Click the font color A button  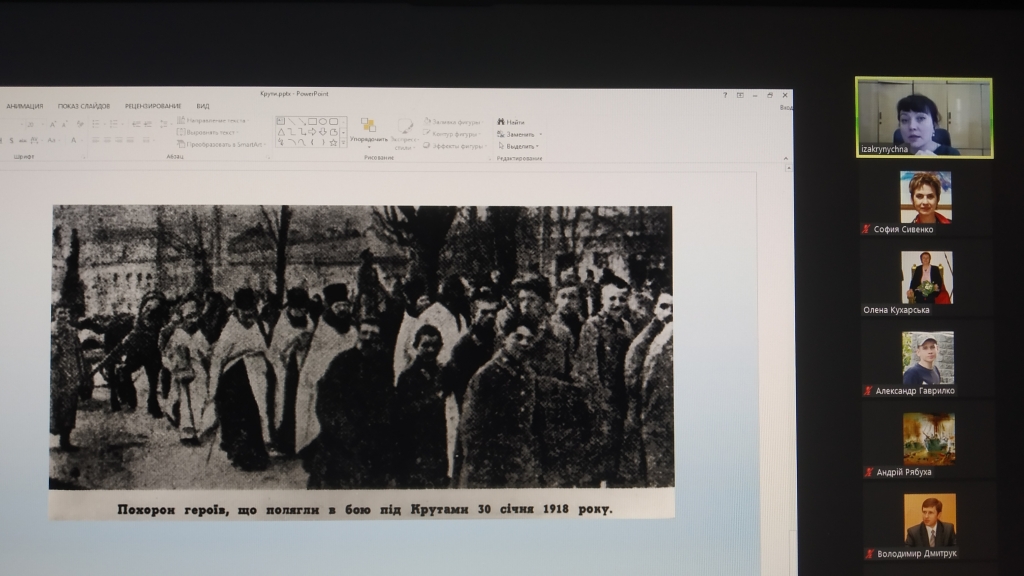tap(74, 140)
